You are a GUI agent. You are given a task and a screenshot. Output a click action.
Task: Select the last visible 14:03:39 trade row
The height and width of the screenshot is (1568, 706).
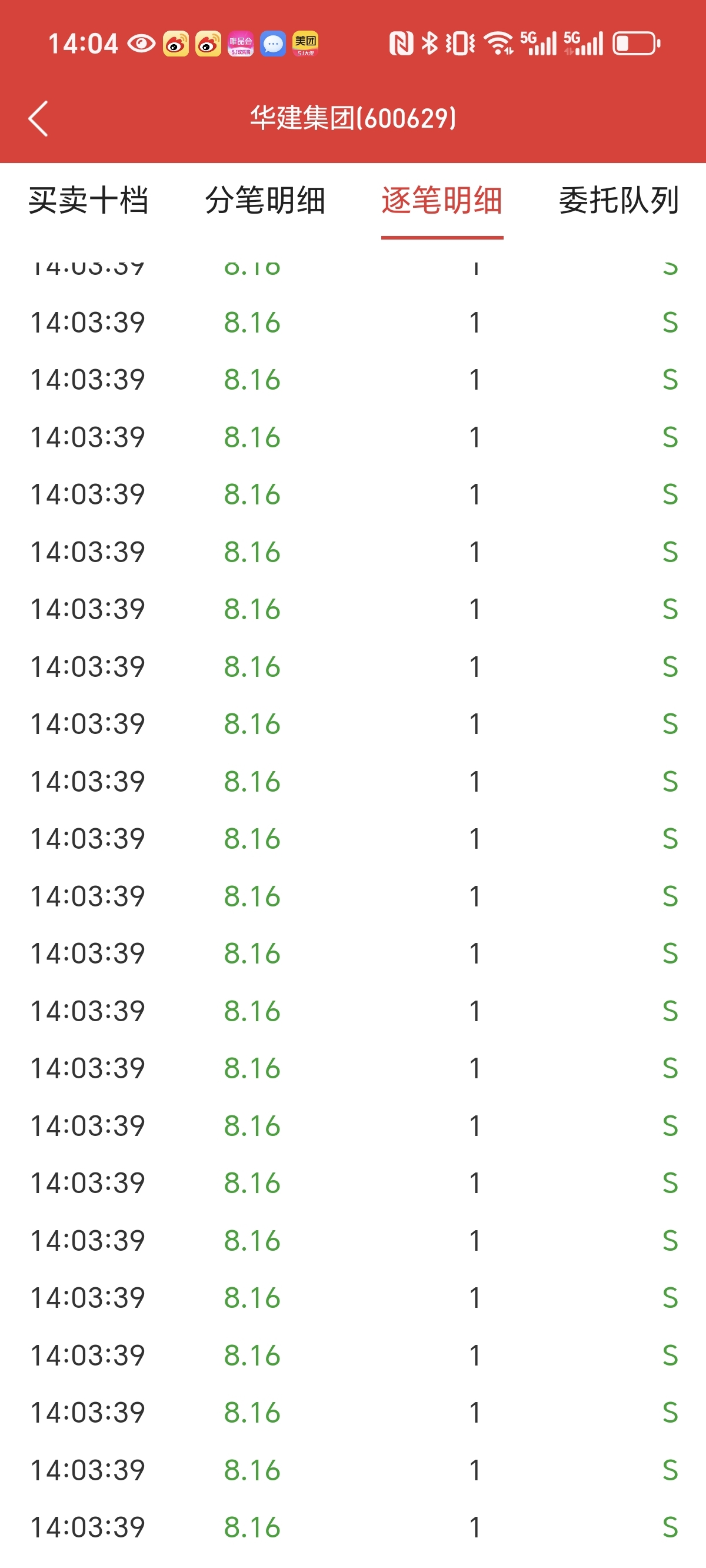coord(353,1527)
